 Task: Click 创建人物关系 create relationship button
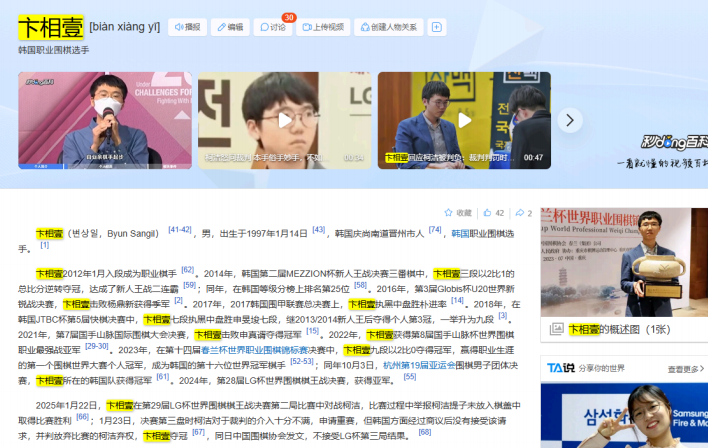click(x=388, y=27)
